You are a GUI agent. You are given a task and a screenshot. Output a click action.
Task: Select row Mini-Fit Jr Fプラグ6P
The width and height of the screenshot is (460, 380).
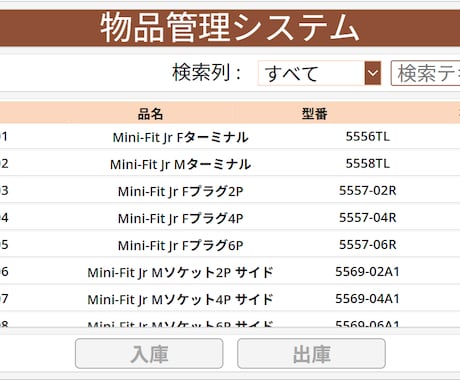coord(230,245)
